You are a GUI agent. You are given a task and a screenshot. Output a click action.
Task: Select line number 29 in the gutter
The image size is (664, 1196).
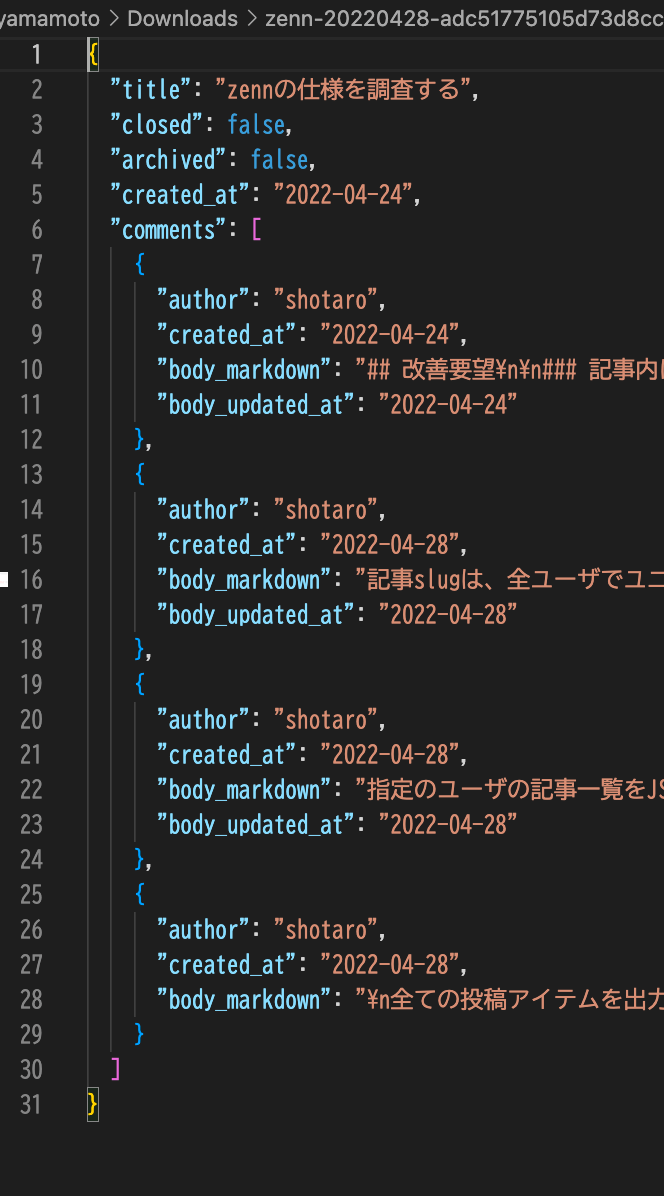click(x=31, y=1034)
